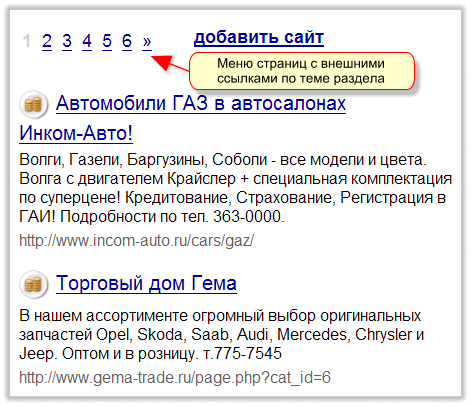Image resolution: width=471 pixels, height=406 pixels.
Task: Select page 5 in the page menu
Action: (107, 41)
